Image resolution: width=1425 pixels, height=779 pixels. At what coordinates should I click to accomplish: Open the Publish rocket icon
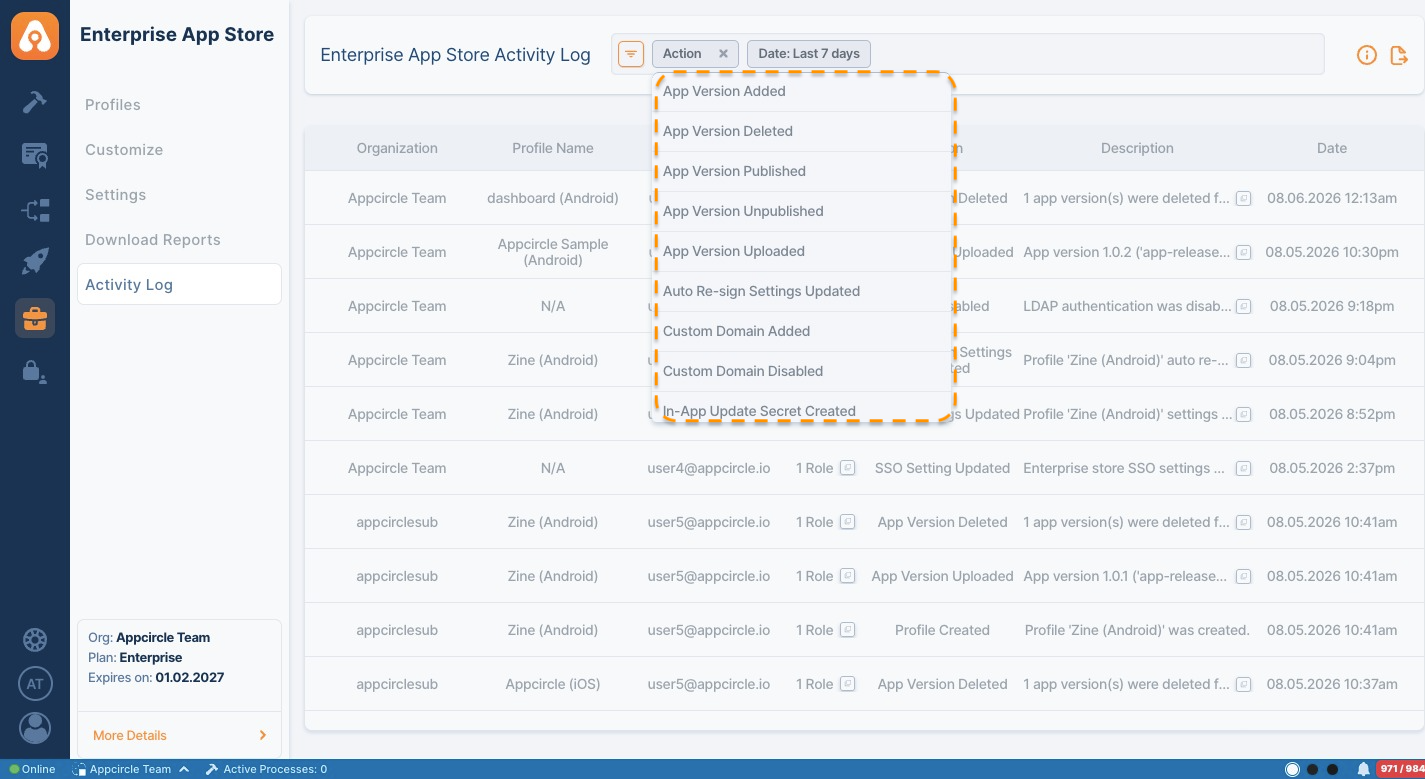35,263
